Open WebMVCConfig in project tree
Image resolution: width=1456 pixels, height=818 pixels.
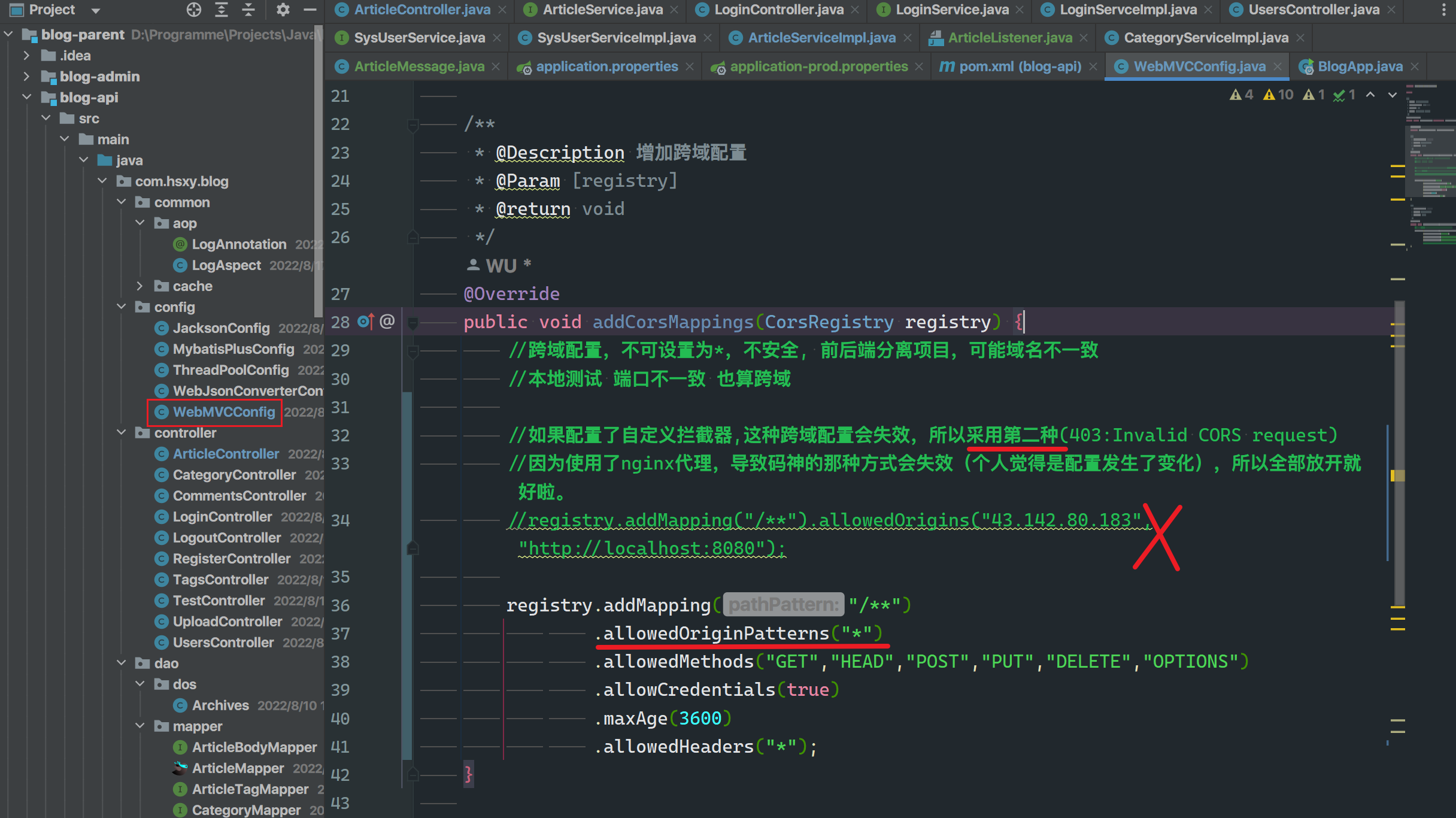(223, 412)
